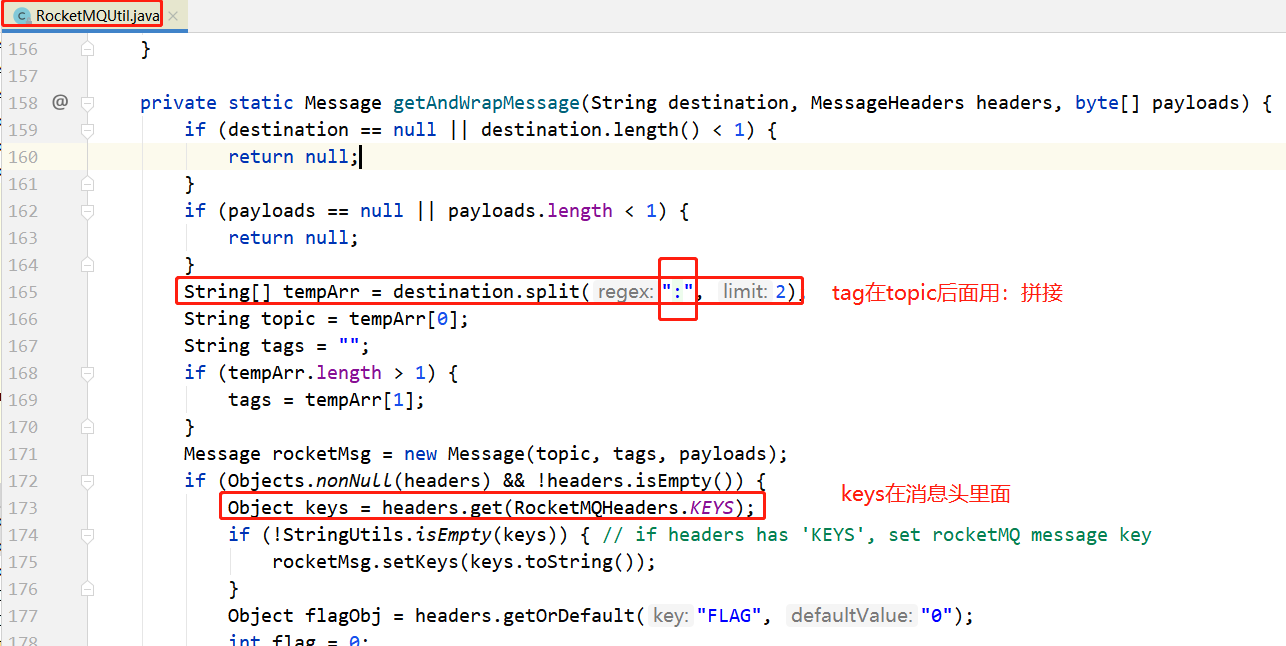The width and height of the screenshot is (1286, 646).
Task: Click fold end marker on line 164
Action: [87, 265]
